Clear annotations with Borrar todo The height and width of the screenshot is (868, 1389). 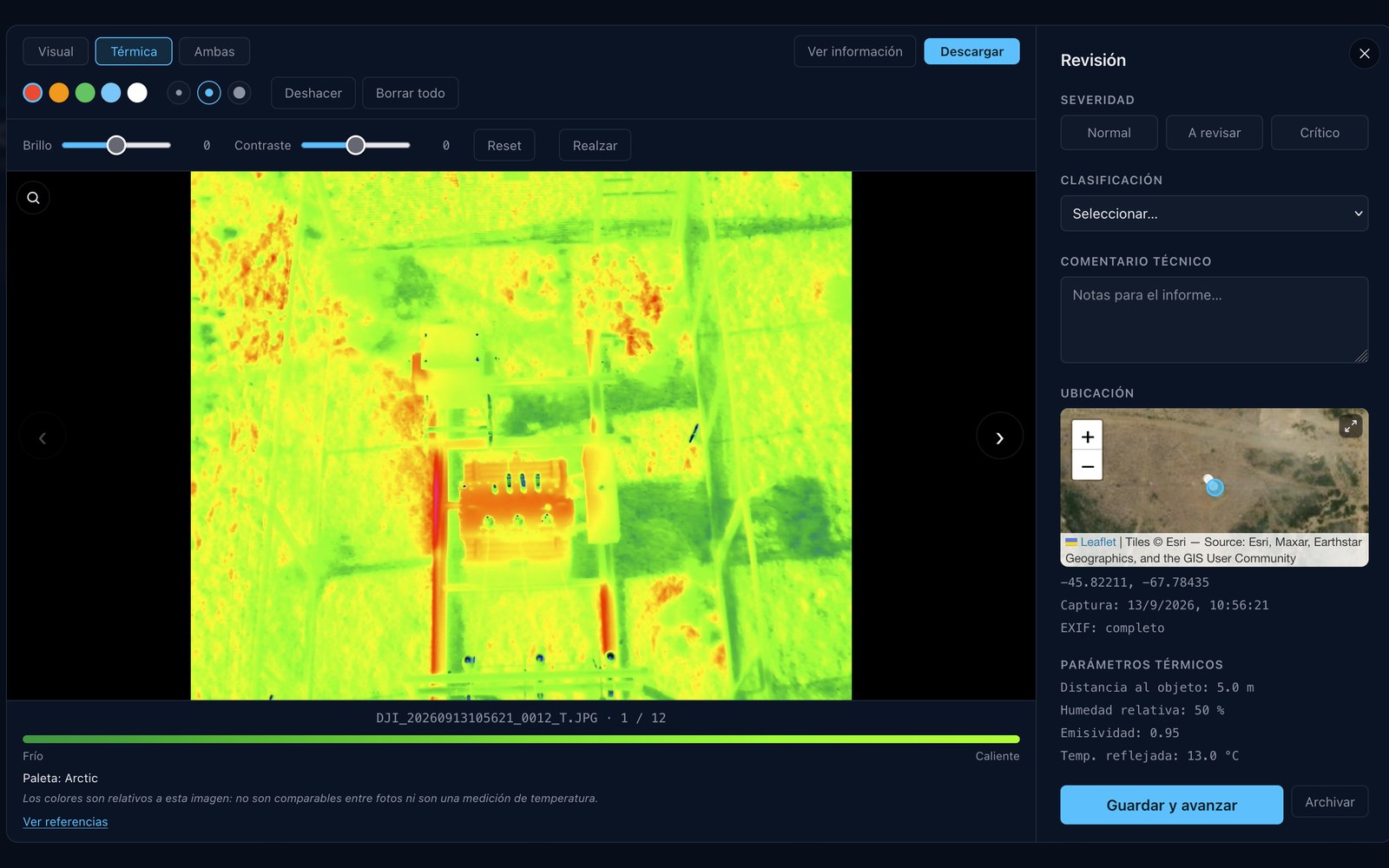pos(410,93)
